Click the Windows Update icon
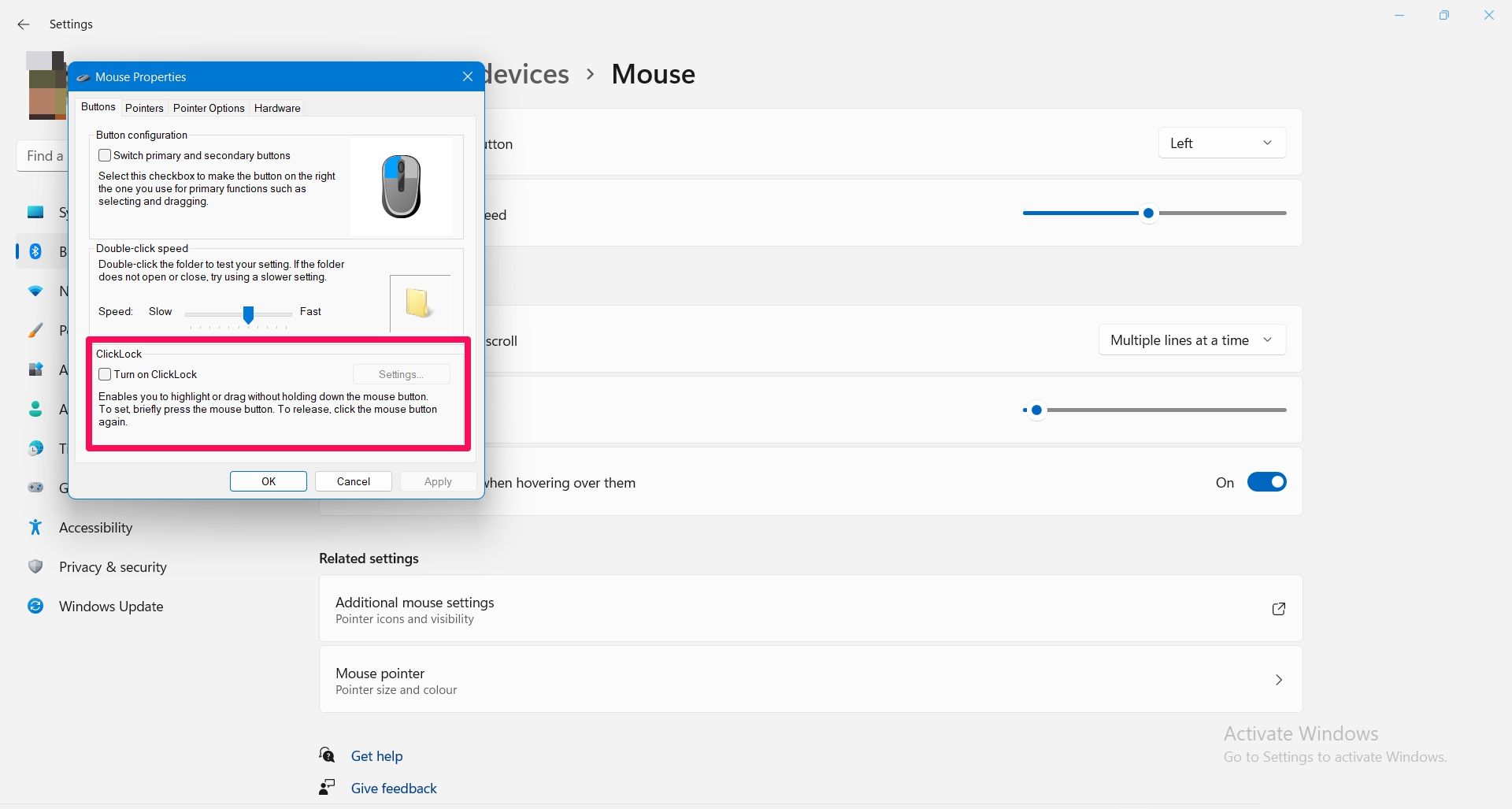Viewport: 1512px width, 809px height. 35,606
